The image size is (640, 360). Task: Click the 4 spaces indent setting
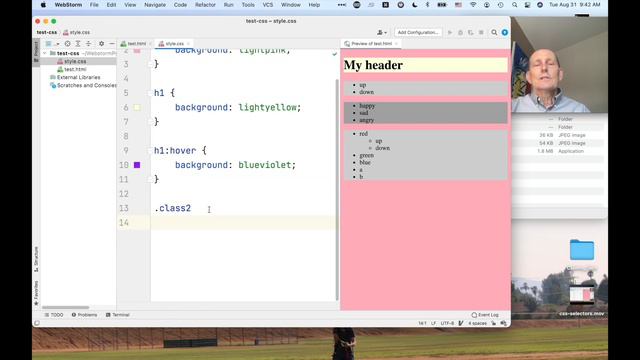click(x=477, y=323)
